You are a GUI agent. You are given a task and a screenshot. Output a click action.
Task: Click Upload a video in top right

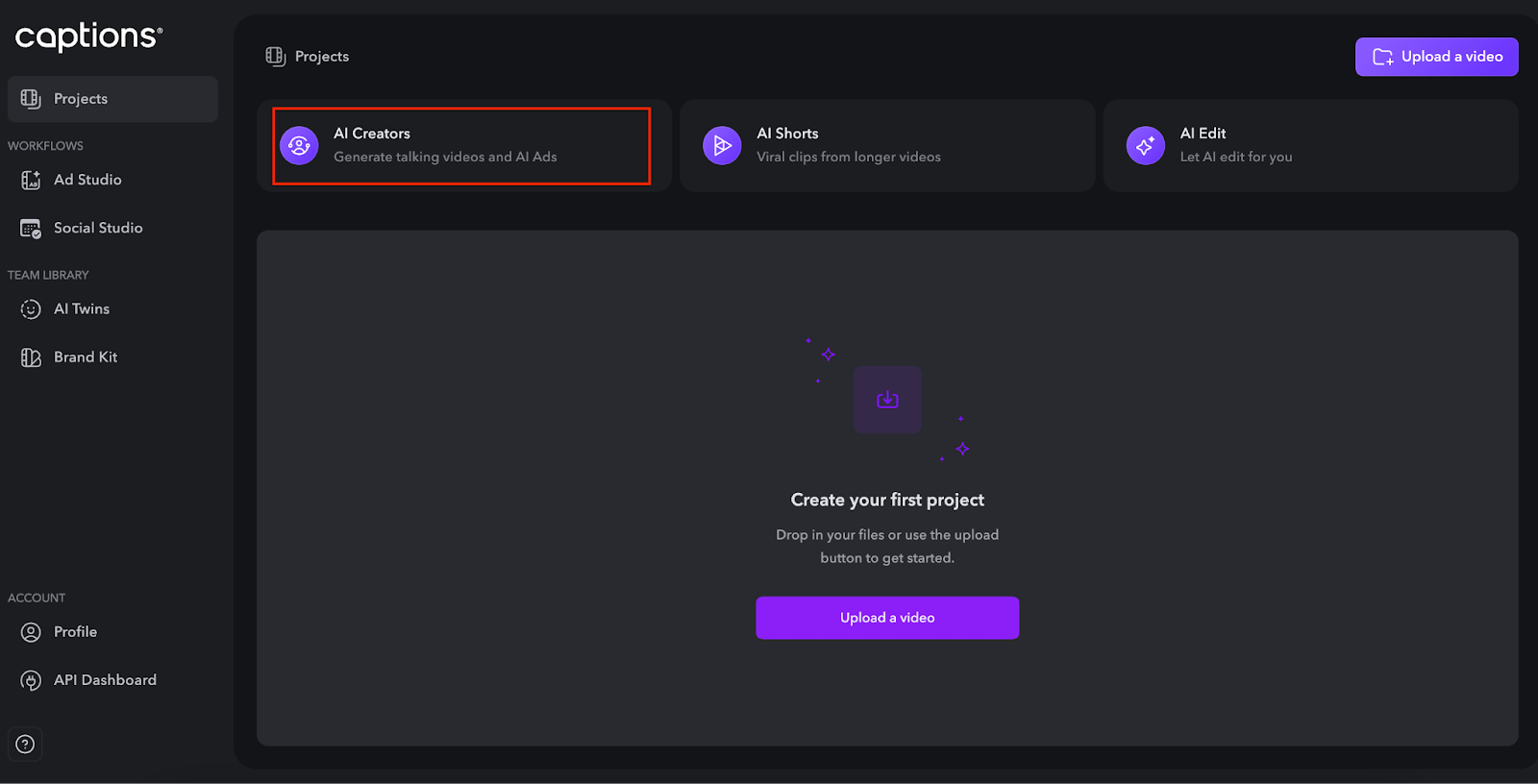(1437, 57)
